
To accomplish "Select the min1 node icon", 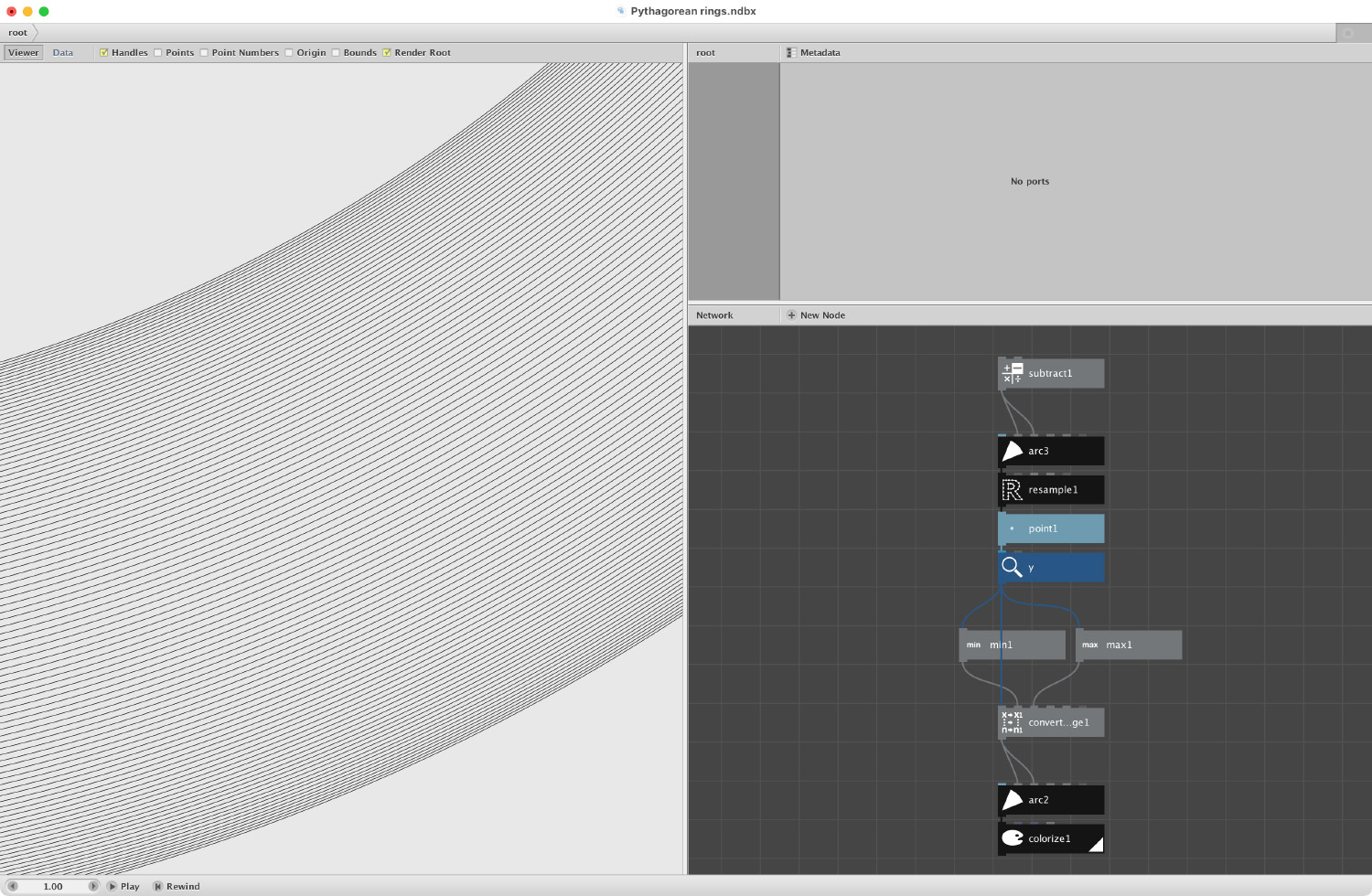I will pos(973,645).
